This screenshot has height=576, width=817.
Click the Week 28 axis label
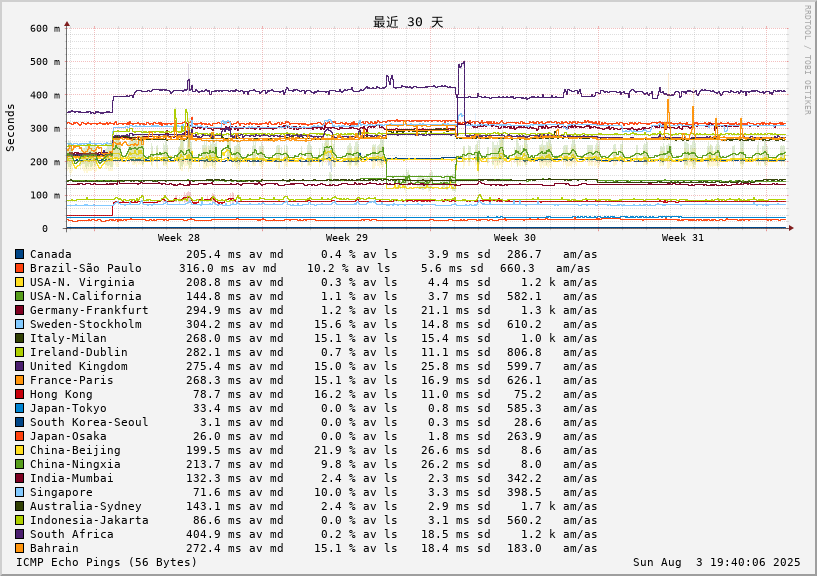click(179, 238)
